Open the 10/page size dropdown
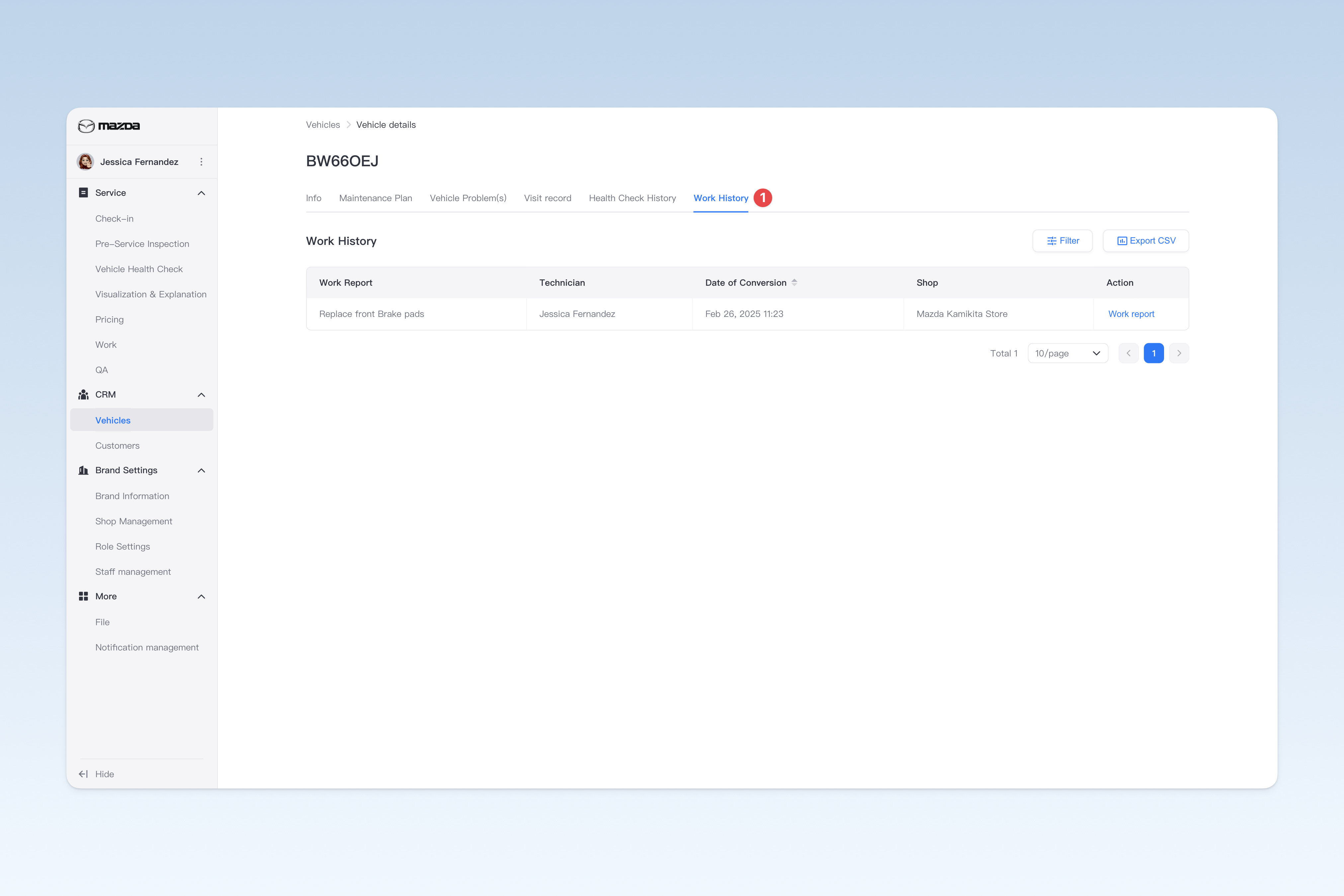Screen dimensions: 1344x896 pyautogui.click(x=1067, y=353)
